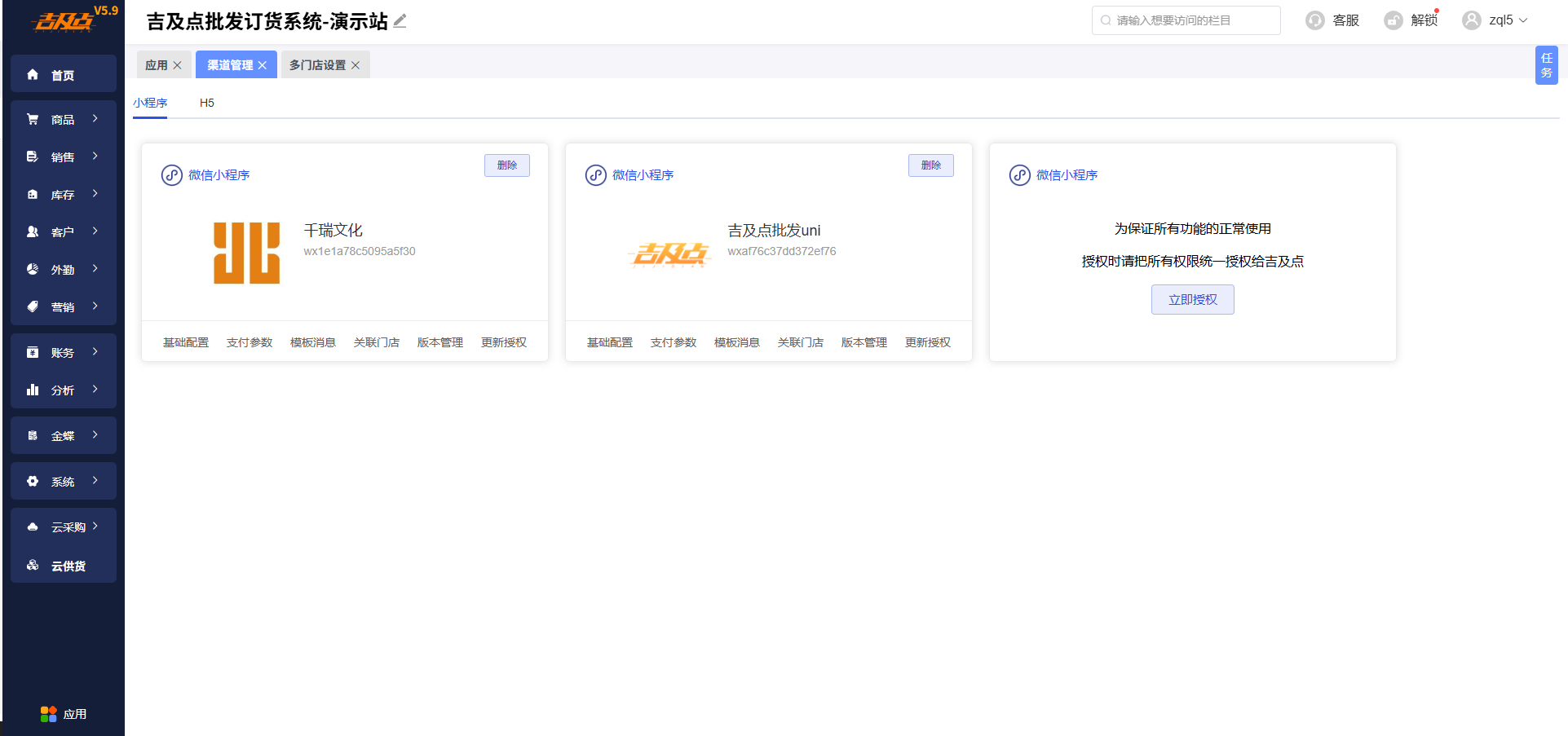Open 关联门店 for 千瑞文化

pos(377,342)
